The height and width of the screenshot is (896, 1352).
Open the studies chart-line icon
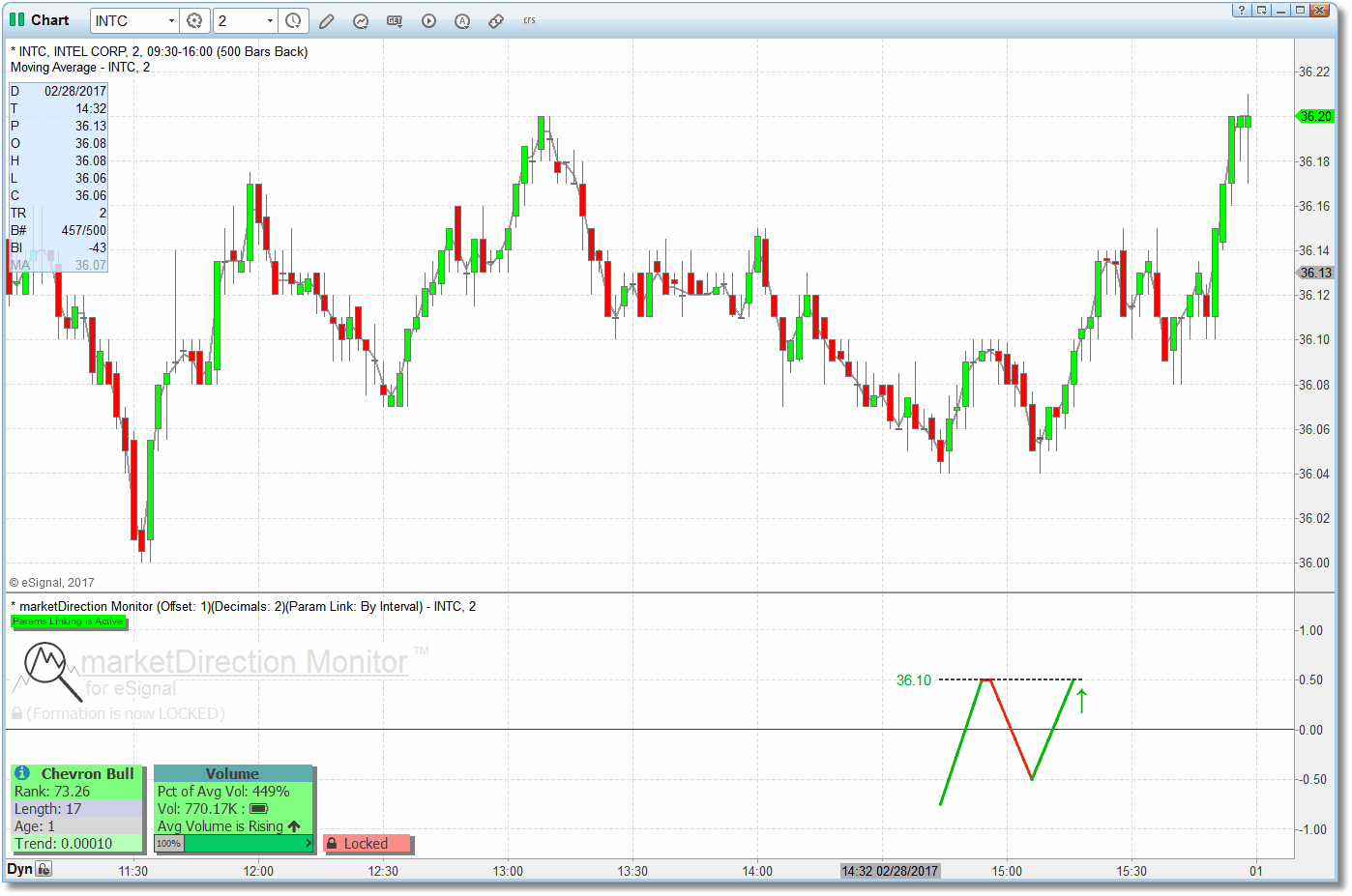click(361, 20)
